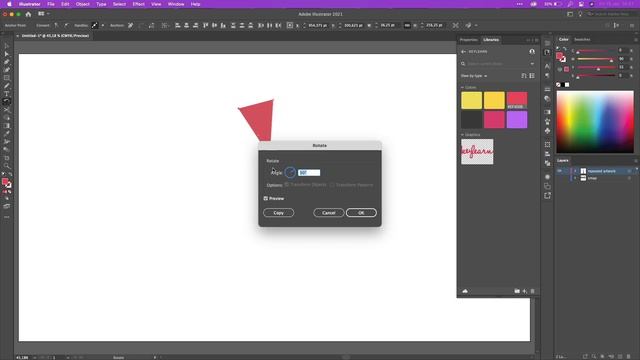Click the Home icon in top bar
The image size is (640, 360).
tap(28, 14)
